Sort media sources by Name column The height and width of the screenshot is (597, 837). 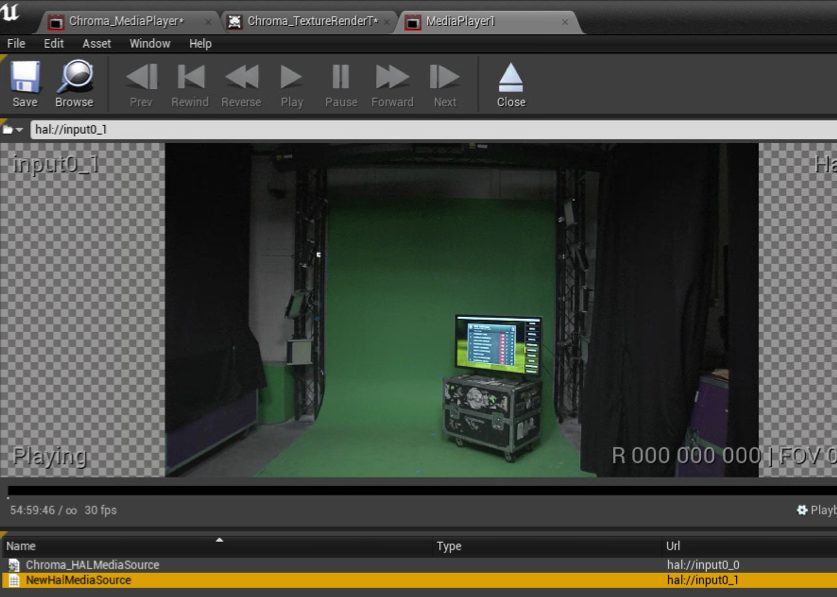216,546
